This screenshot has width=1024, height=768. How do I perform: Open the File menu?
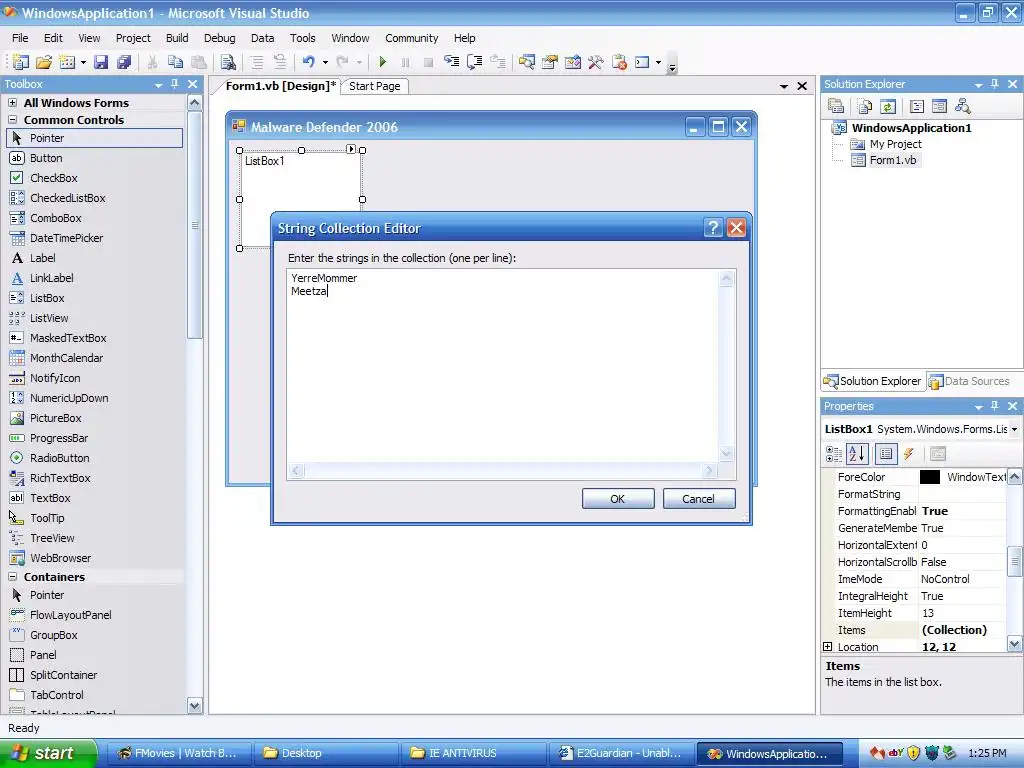click(x=20, y=38)
